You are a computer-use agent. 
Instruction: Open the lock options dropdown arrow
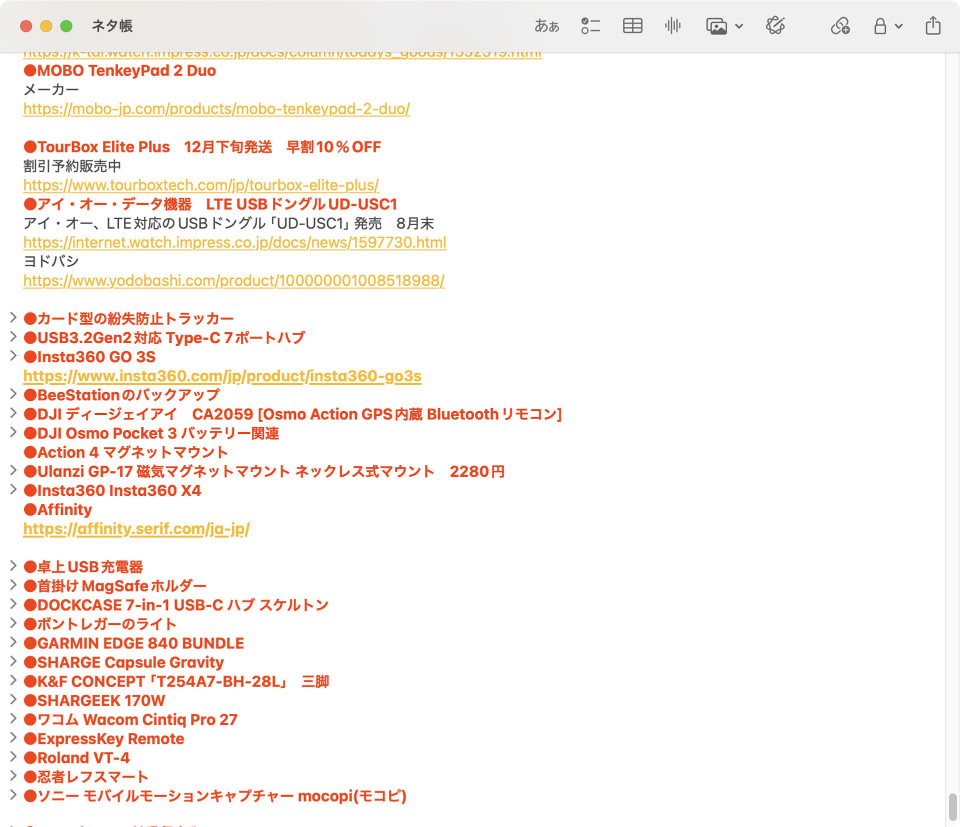pos(898,26)
